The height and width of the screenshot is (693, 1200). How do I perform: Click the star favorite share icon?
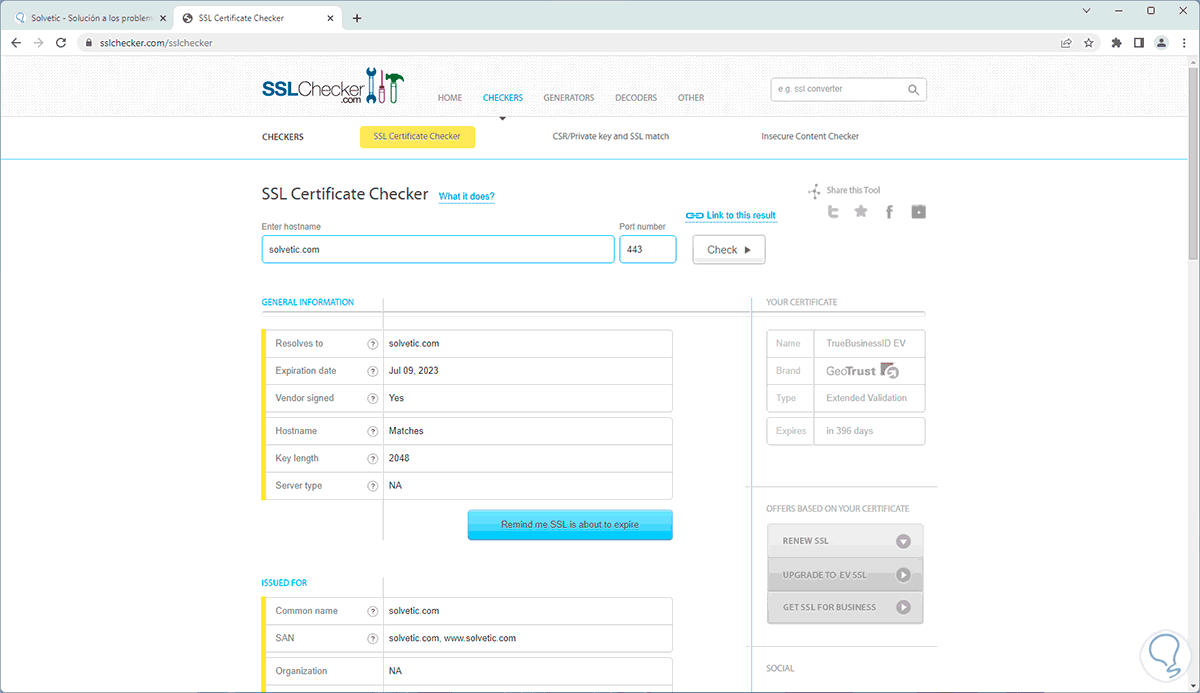point(861,211)
